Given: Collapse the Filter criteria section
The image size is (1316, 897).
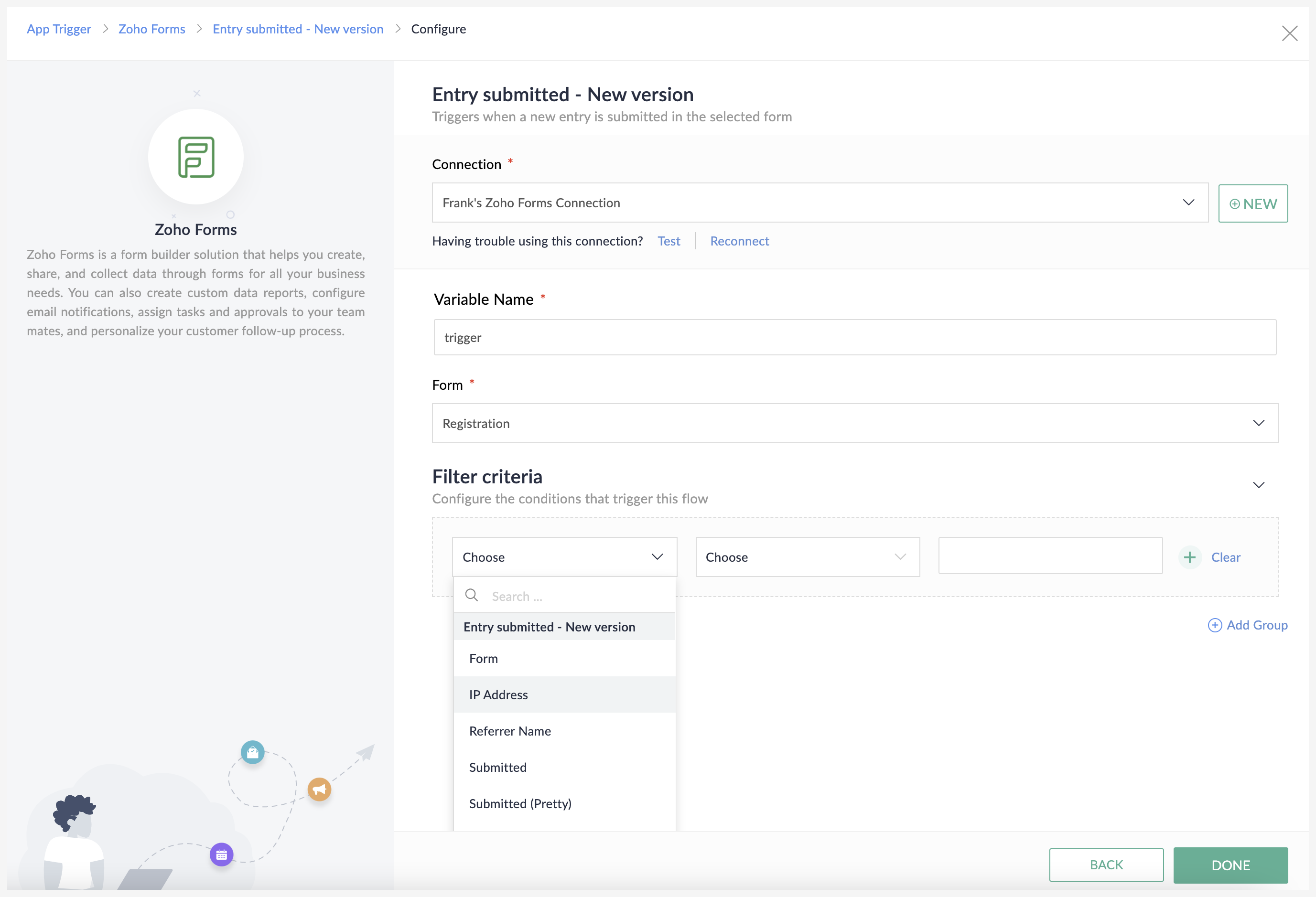Looking at the screenshot, I should 1258,485.
